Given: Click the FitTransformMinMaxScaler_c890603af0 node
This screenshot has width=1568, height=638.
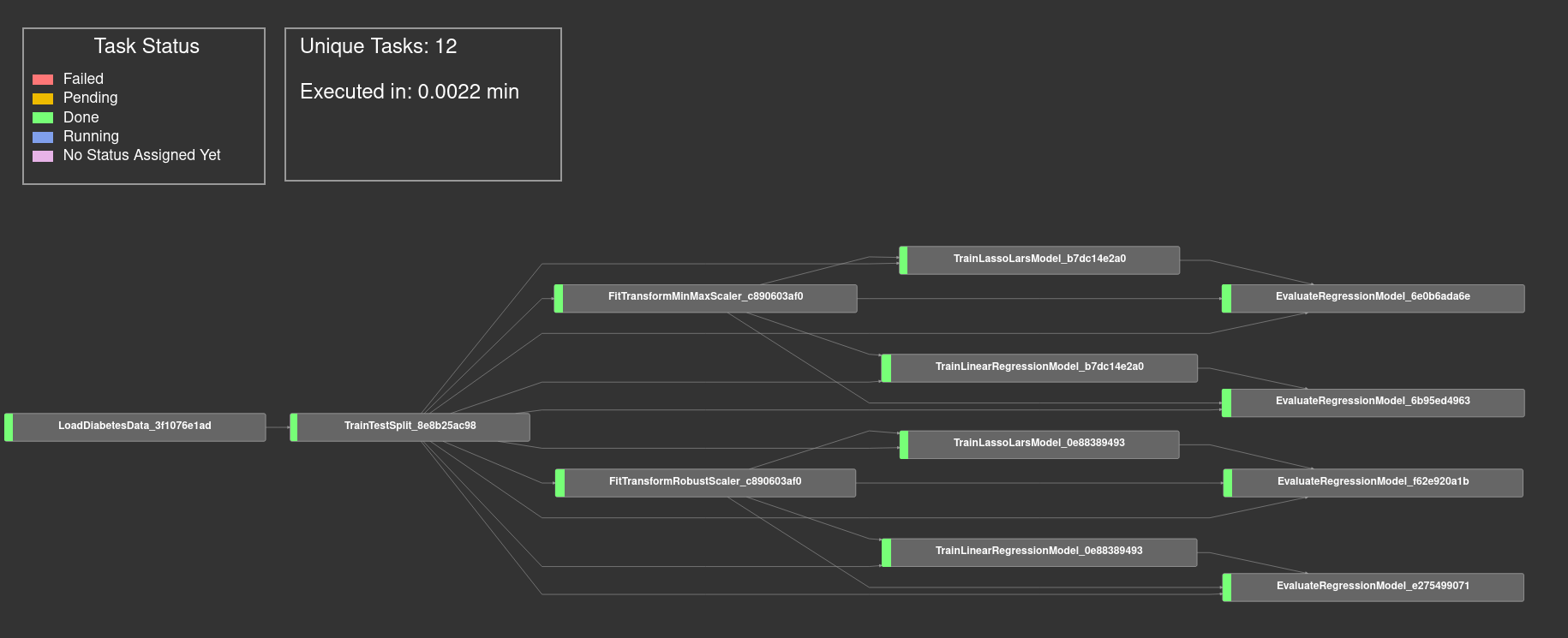Looking at the screenshot, I should pyautogui.click(x=705, y=297).
